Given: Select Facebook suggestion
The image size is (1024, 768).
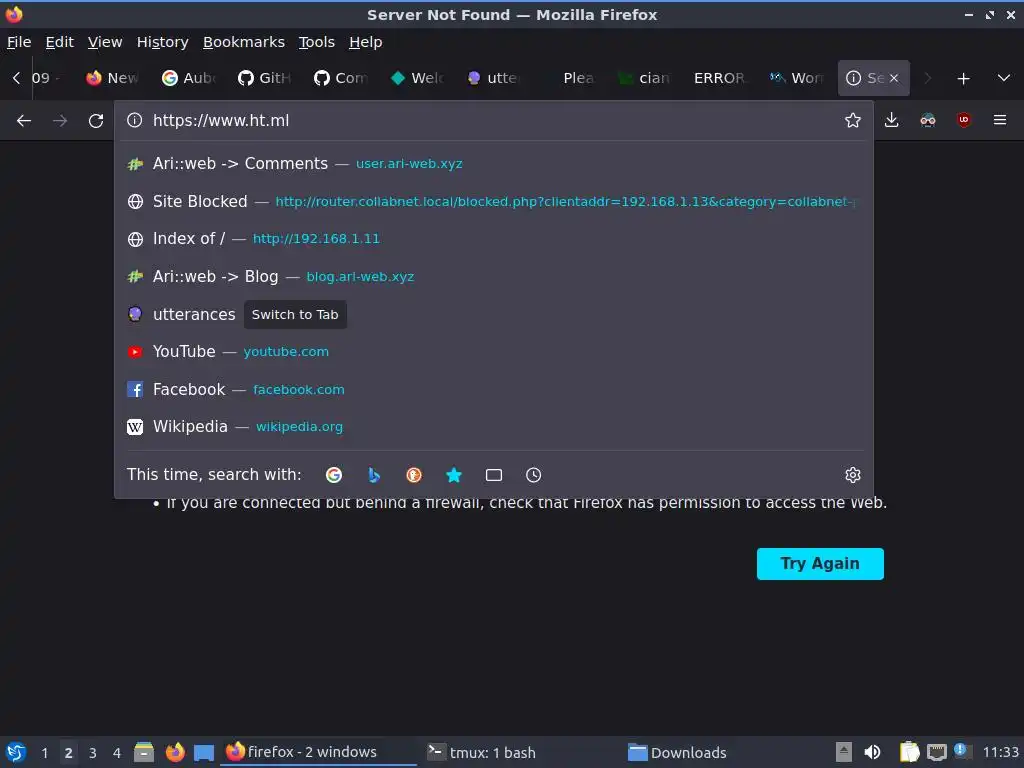Looking at the screenshot, I should (x=494, y=390).
